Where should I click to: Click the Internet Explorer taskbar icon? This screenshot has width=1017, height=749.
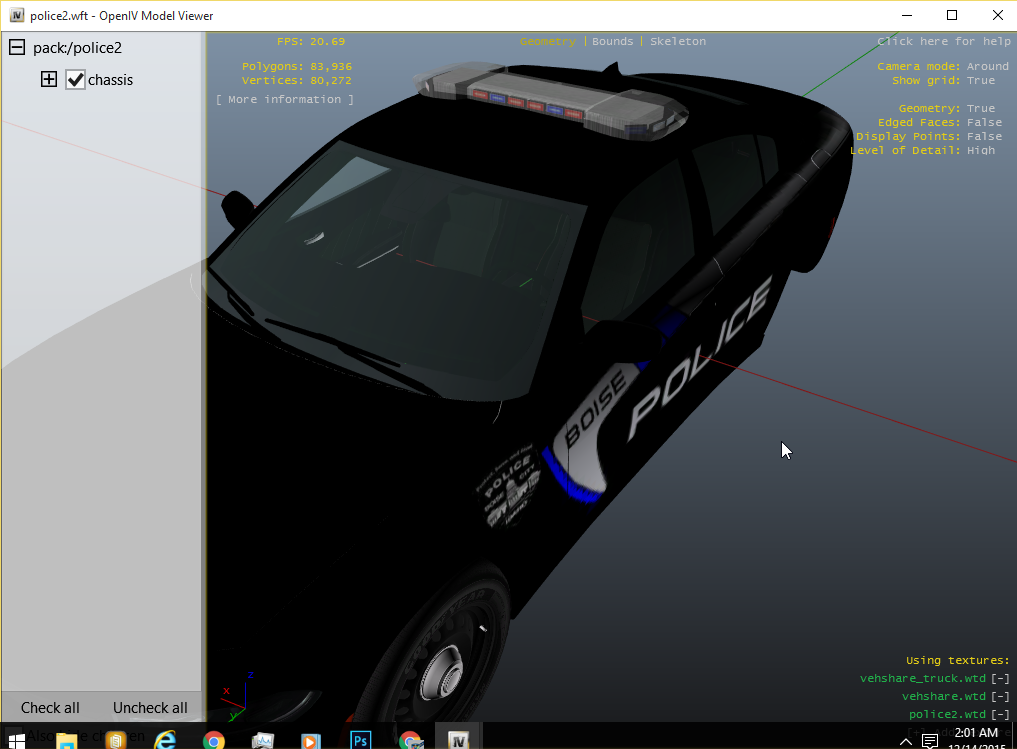pyautogui.click(x=165, y=740)
